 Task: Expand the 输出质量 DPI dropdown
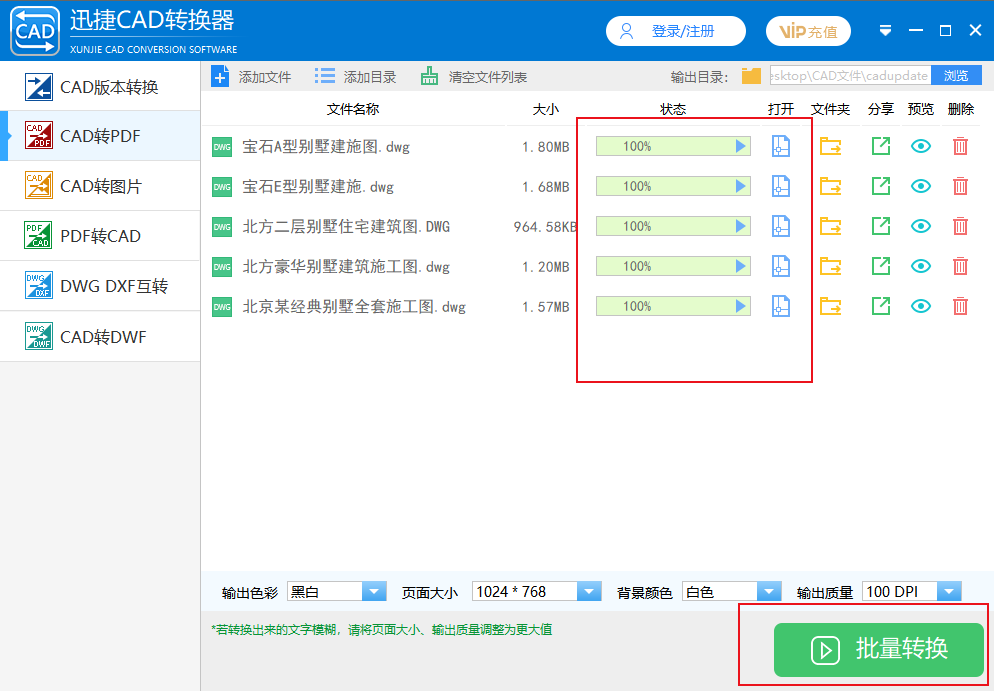pyautogui.click(x=949, y=591)
